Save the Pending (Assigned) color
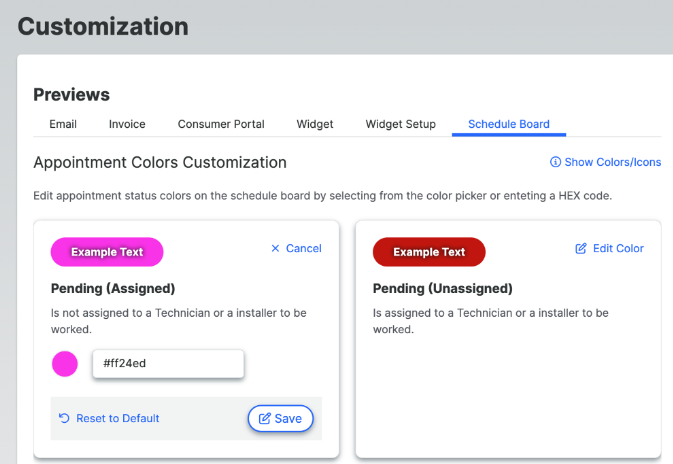This screenshot has width=673, height=464. 280,419
